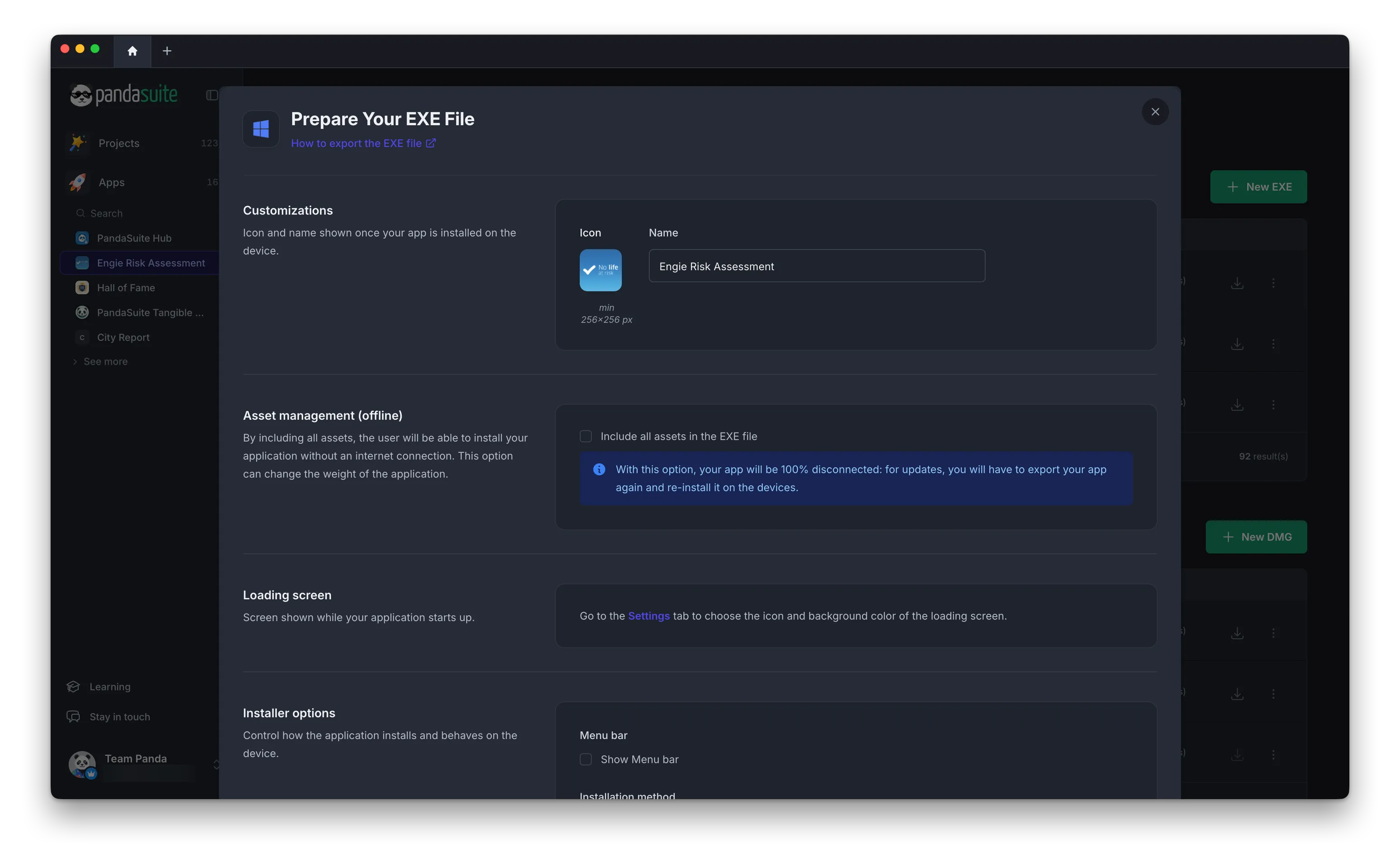The width and height of the screenshot is (1400, 866).
Task: Click the Windows logo icon in dialog header
Action: (261, 129)
